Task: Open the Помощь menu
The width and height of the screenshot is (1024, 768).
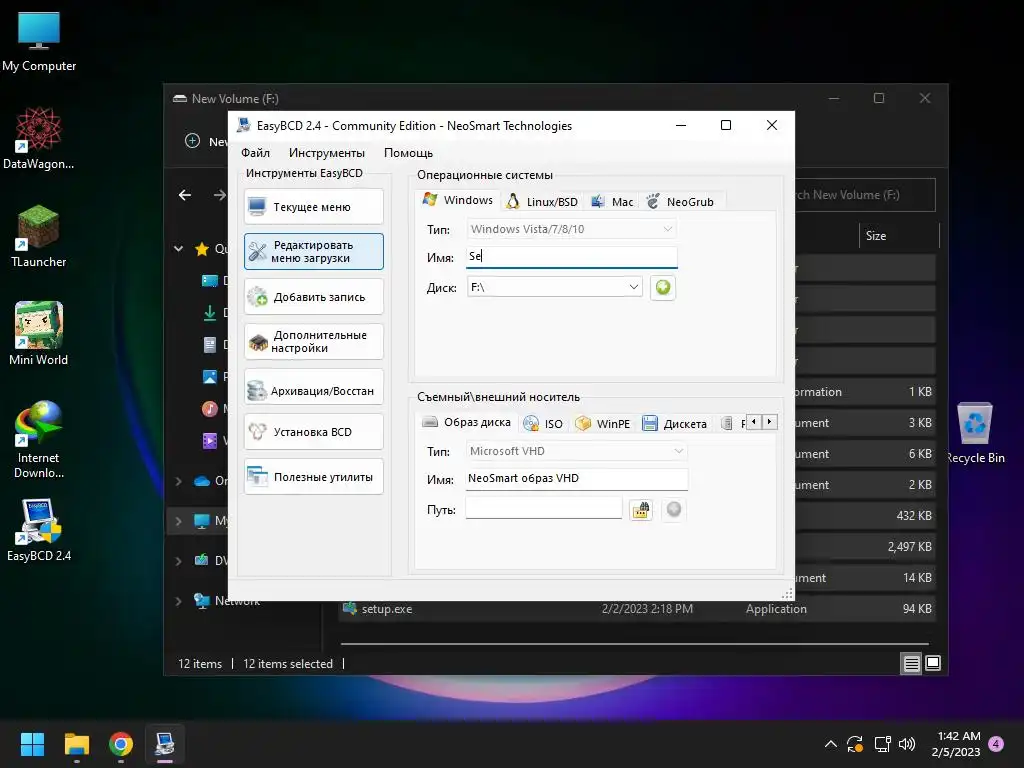Action: coord(408,153)
